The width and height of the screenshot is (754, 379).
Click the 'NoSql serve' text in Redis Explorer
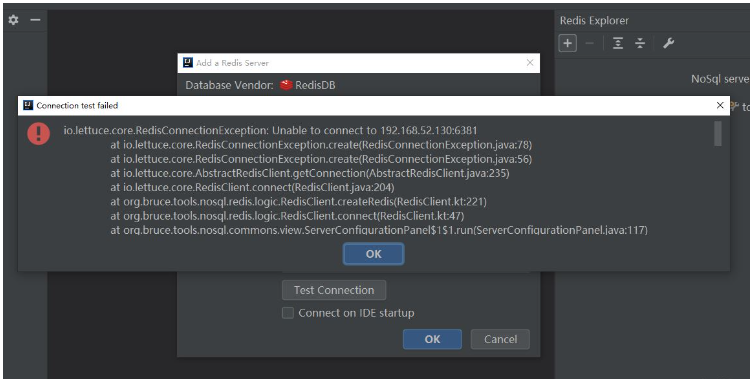pos(719,79)
